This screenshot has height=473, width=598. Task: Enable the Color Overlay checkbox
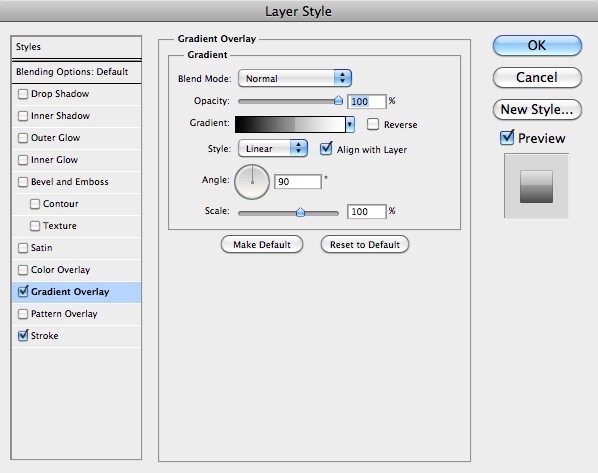click(x=23, y=270)
